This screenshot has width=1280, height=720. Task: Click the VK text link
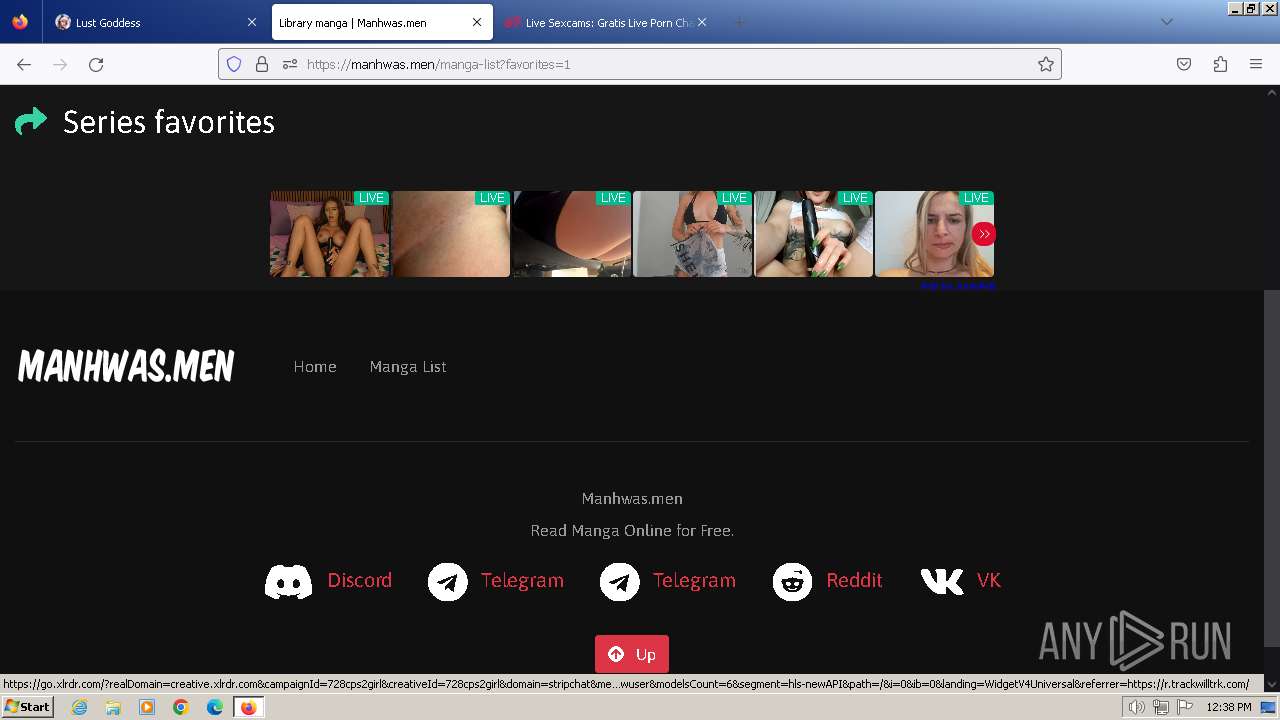(989, 581)
